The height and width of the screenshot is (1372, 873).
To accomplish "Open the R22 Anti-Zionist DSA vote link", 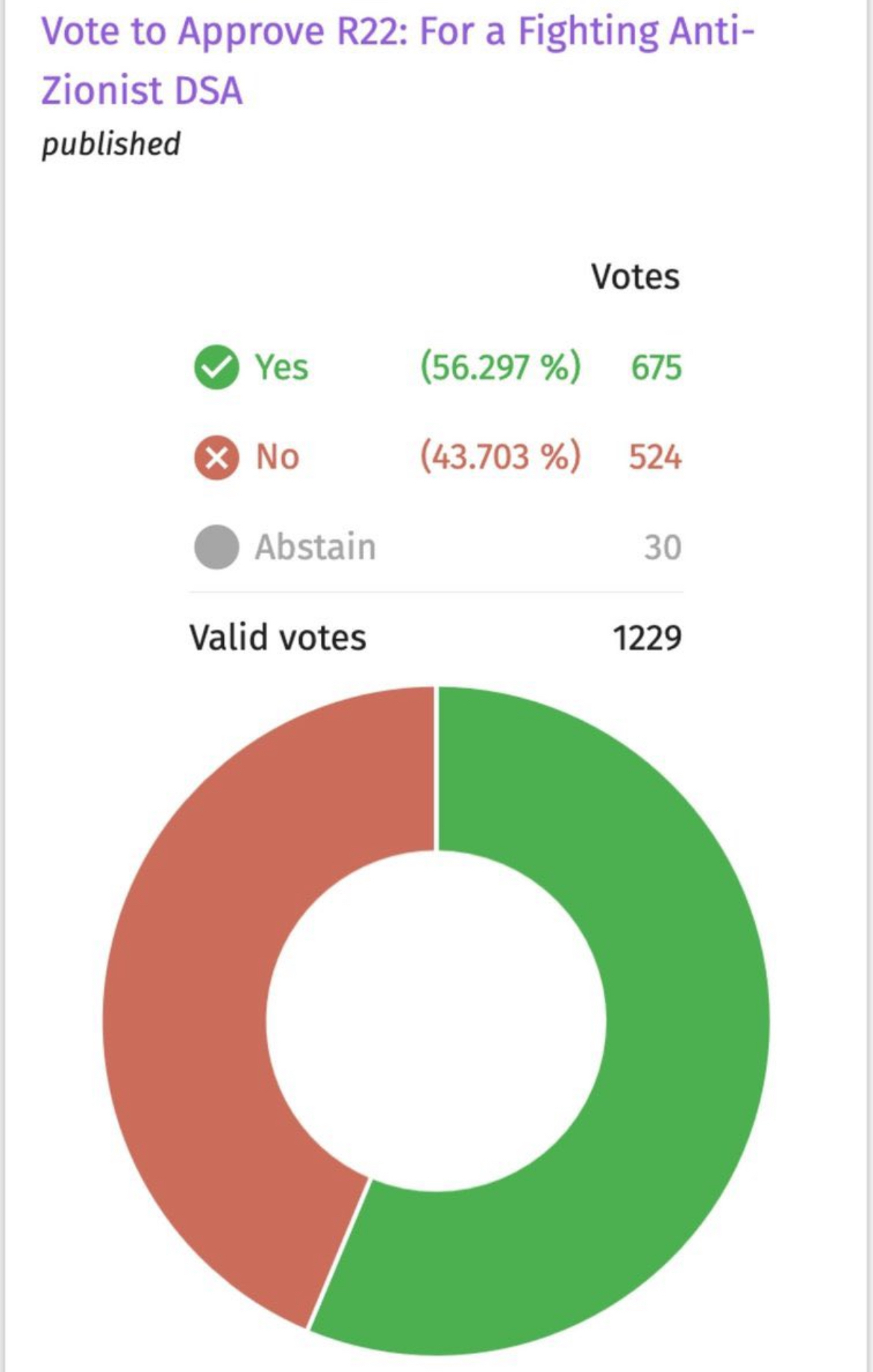I will pos(397,61).
